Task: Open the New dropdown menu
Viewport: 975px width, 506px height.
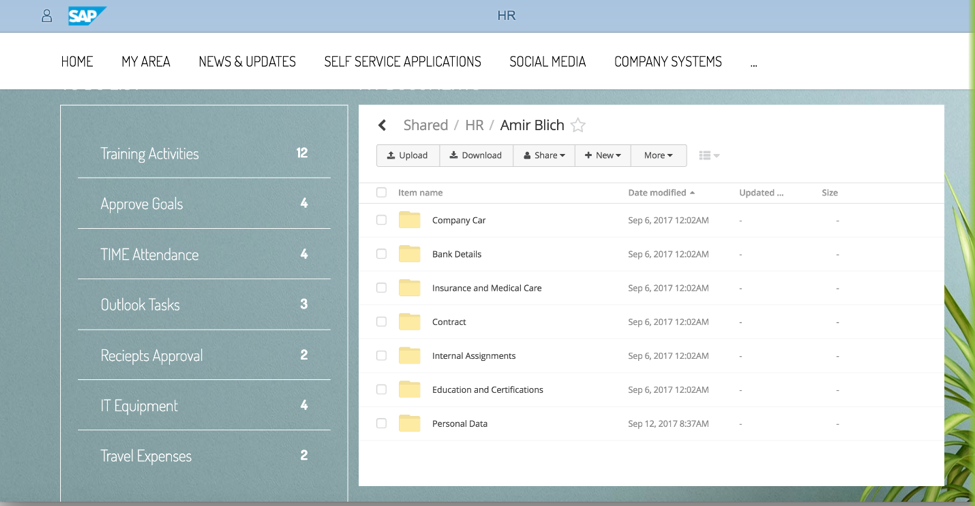Action: tap(603, 156)
